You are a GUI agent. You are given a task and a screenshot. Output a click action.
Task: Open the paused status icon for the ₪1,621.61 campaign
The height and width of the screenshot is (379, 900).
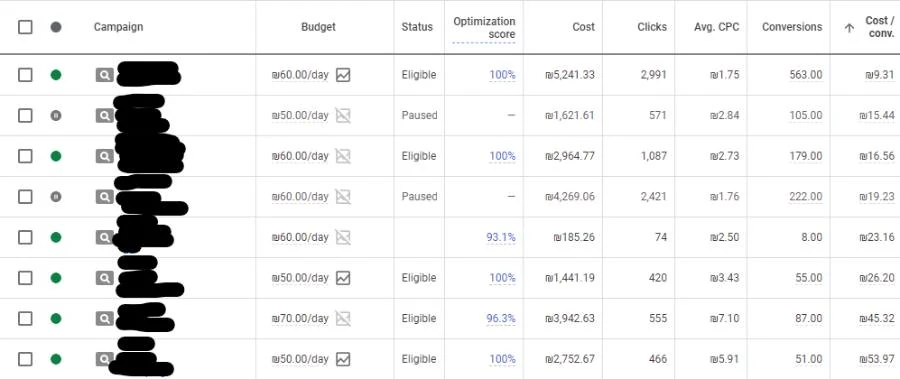coord(56,115)
